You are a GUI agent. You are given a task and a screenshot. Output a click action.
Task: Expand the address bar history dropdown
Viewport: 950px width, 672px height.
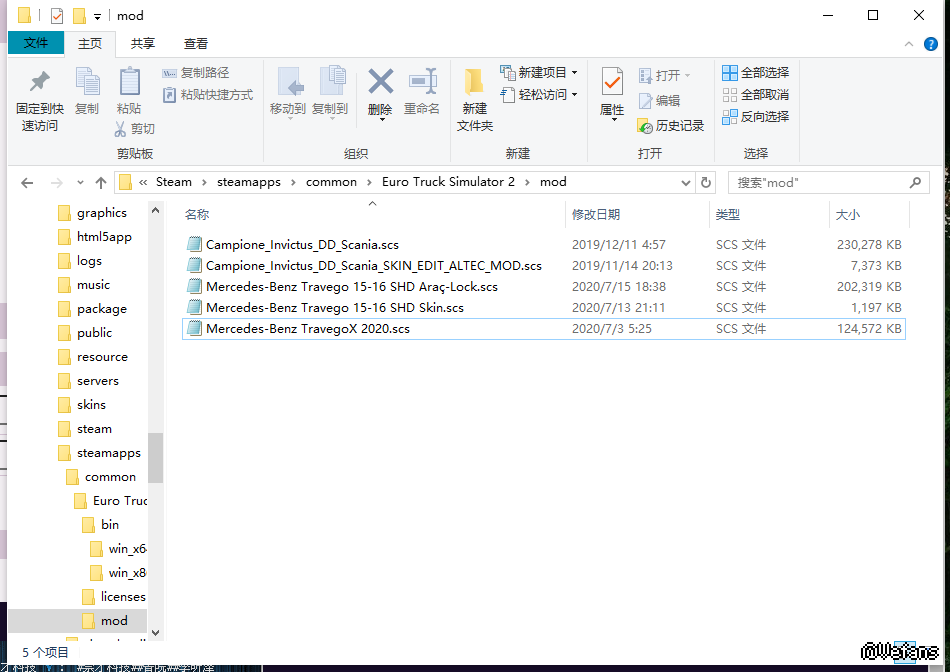coord(685,183)
